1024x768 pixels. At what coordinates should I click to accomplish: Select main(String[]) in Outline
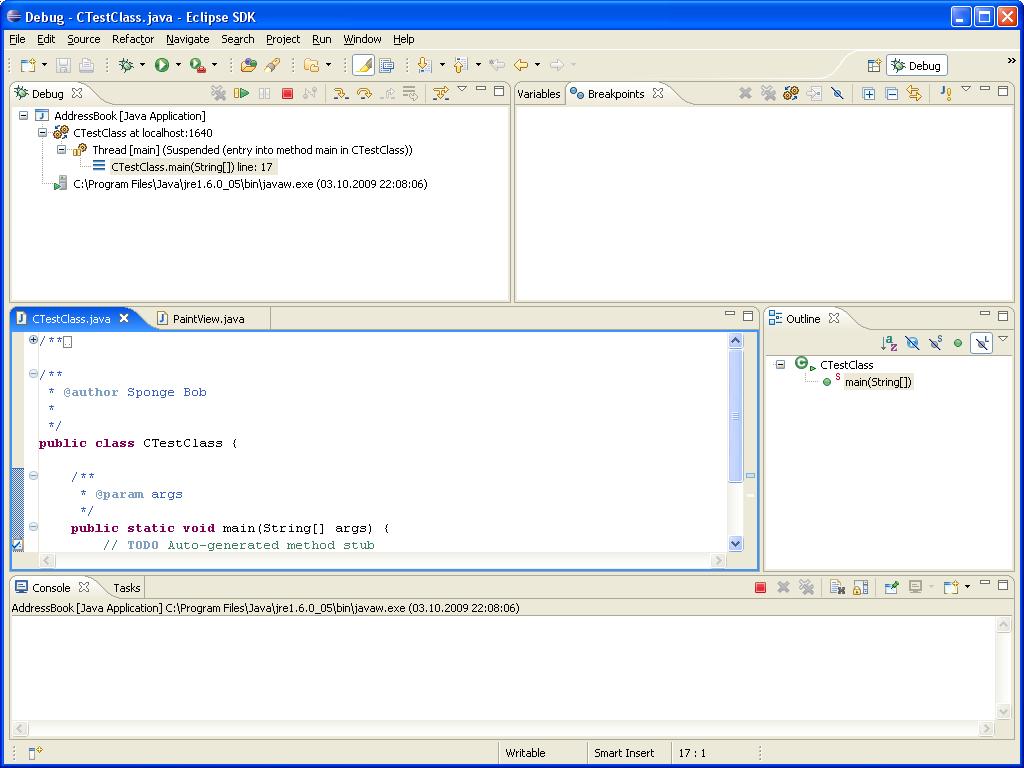click(878, 382)
